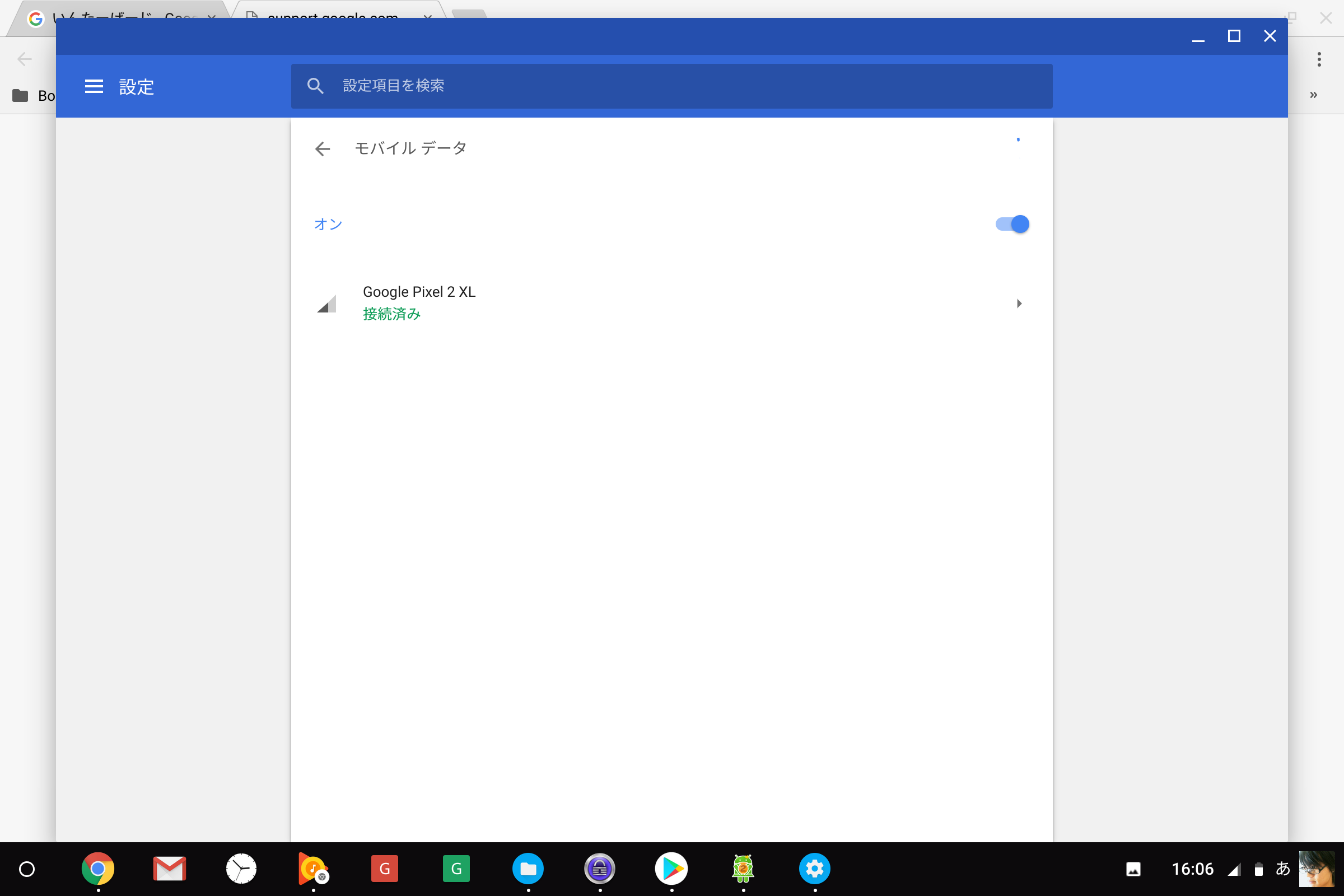Launch Gmail from the shelf

pyautogui.click(x=170, y=869)
